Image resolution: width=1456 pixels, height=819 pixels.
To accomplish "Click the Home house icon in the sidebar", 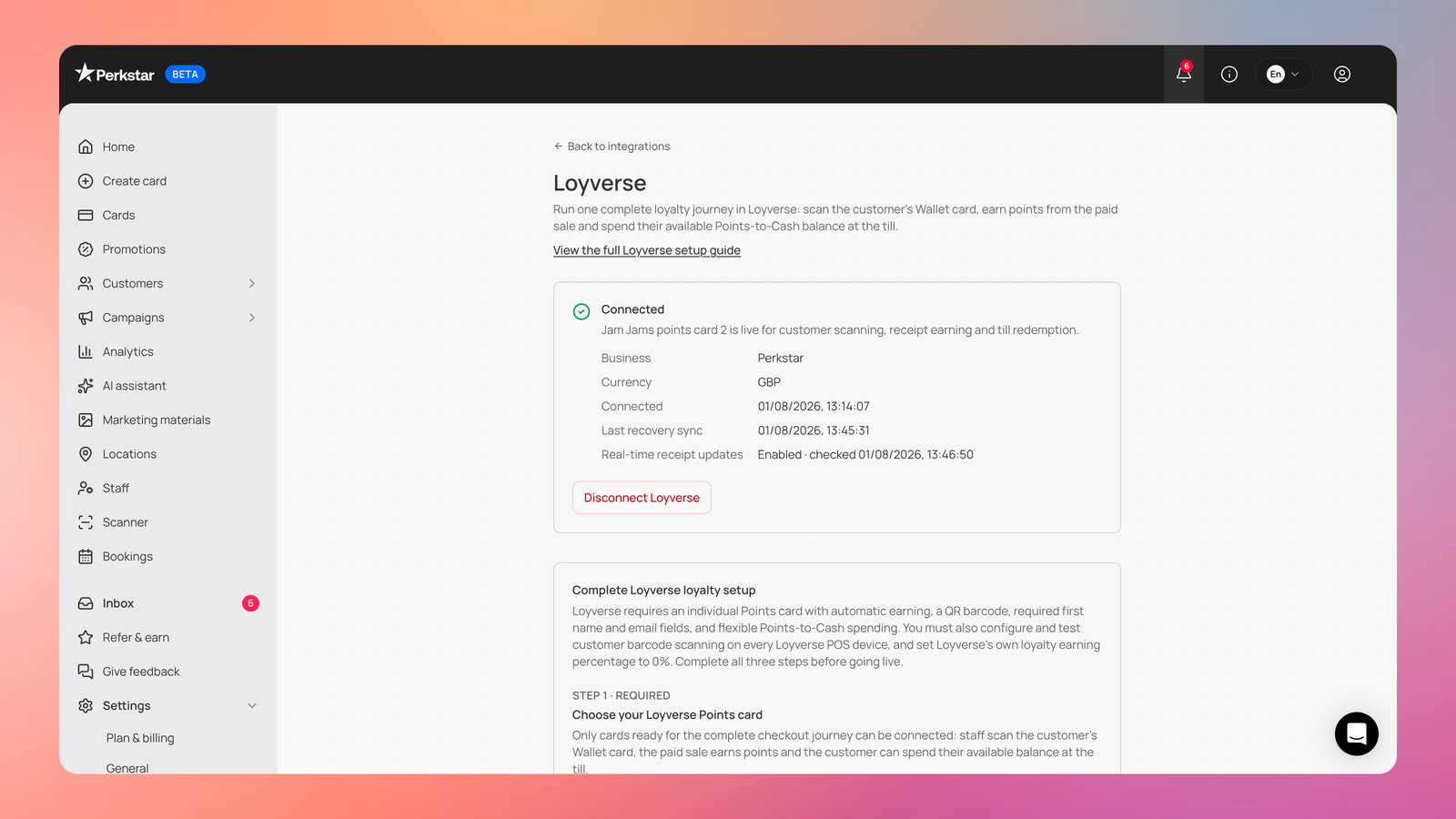I will (86, 147).
